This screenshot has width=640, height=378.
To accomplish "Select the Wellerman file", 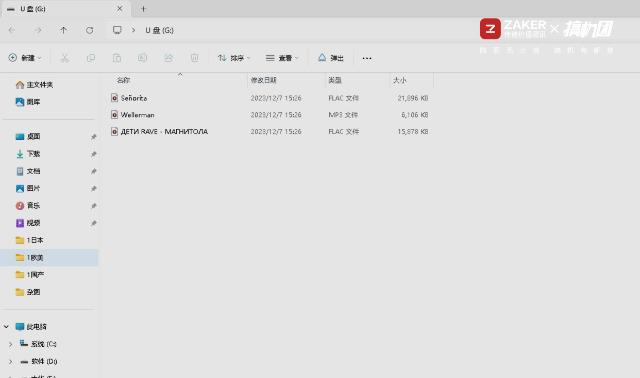I will point(138,115).
